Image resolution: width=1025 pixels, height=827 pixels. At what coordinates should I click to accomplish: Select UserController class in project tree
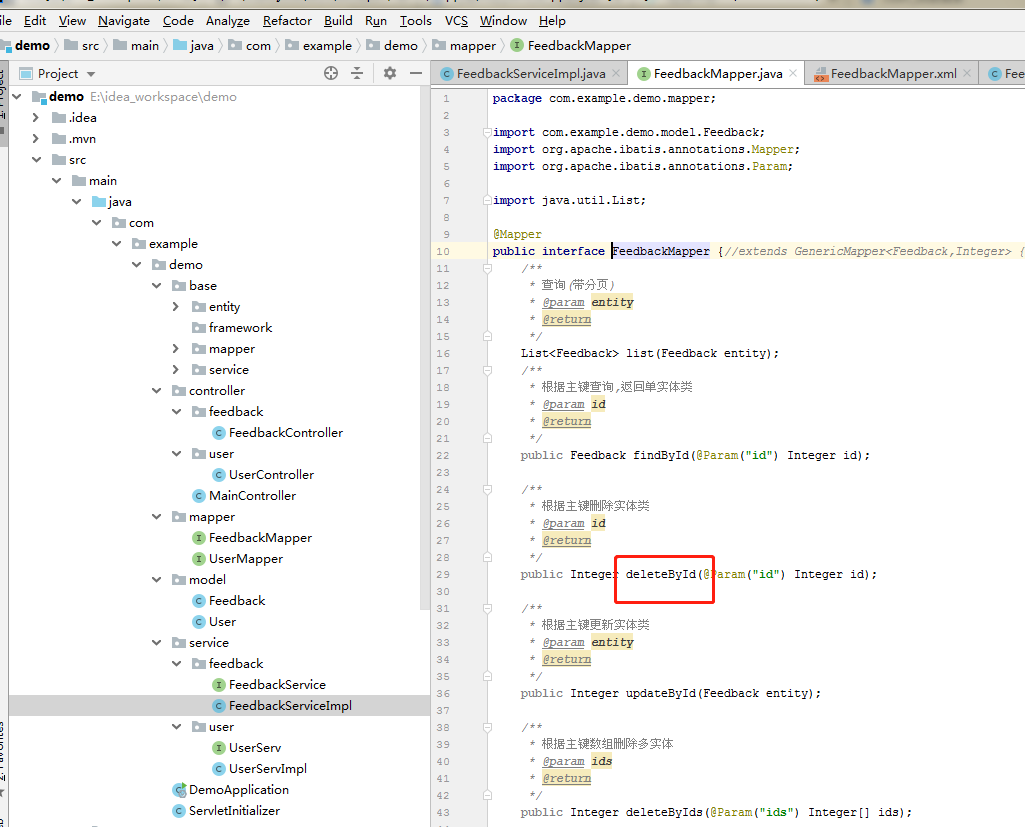pos(271,475)
